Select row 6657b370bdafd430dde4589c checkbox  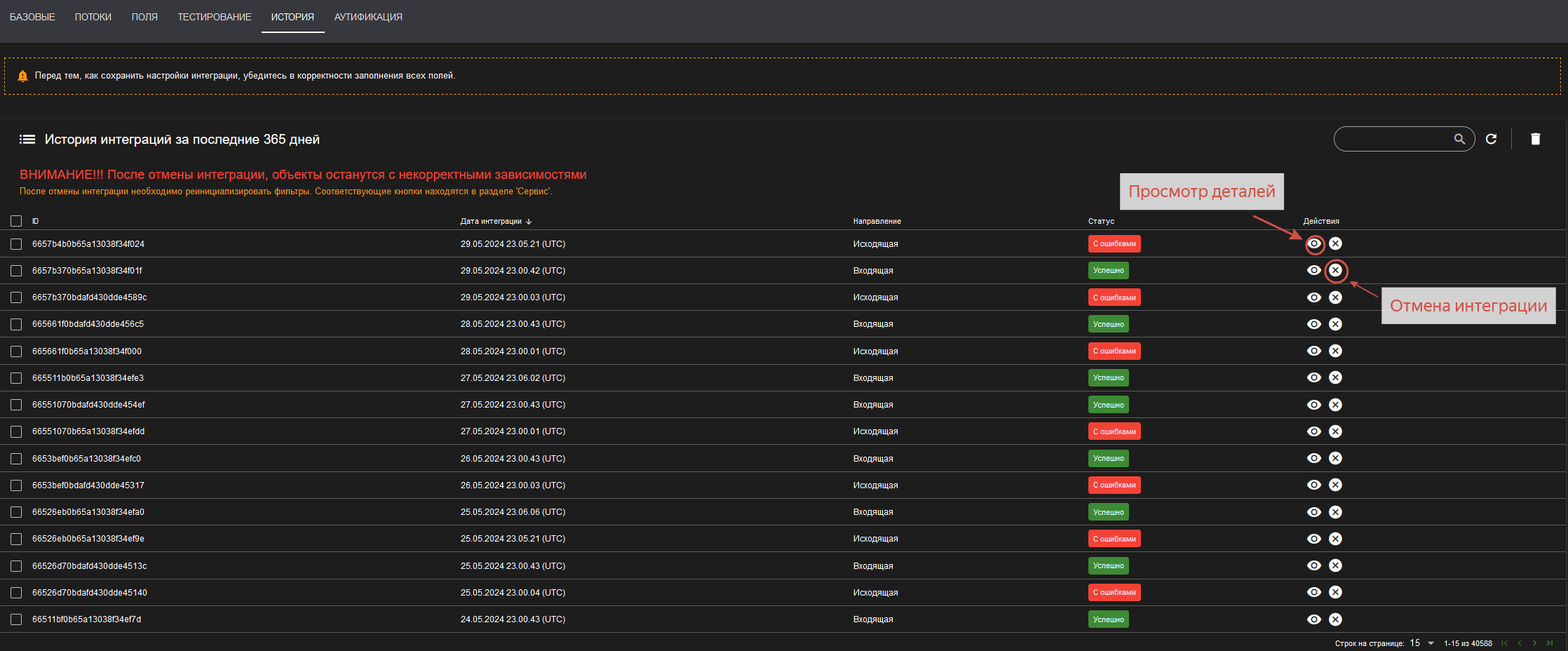tap(16, 297)
